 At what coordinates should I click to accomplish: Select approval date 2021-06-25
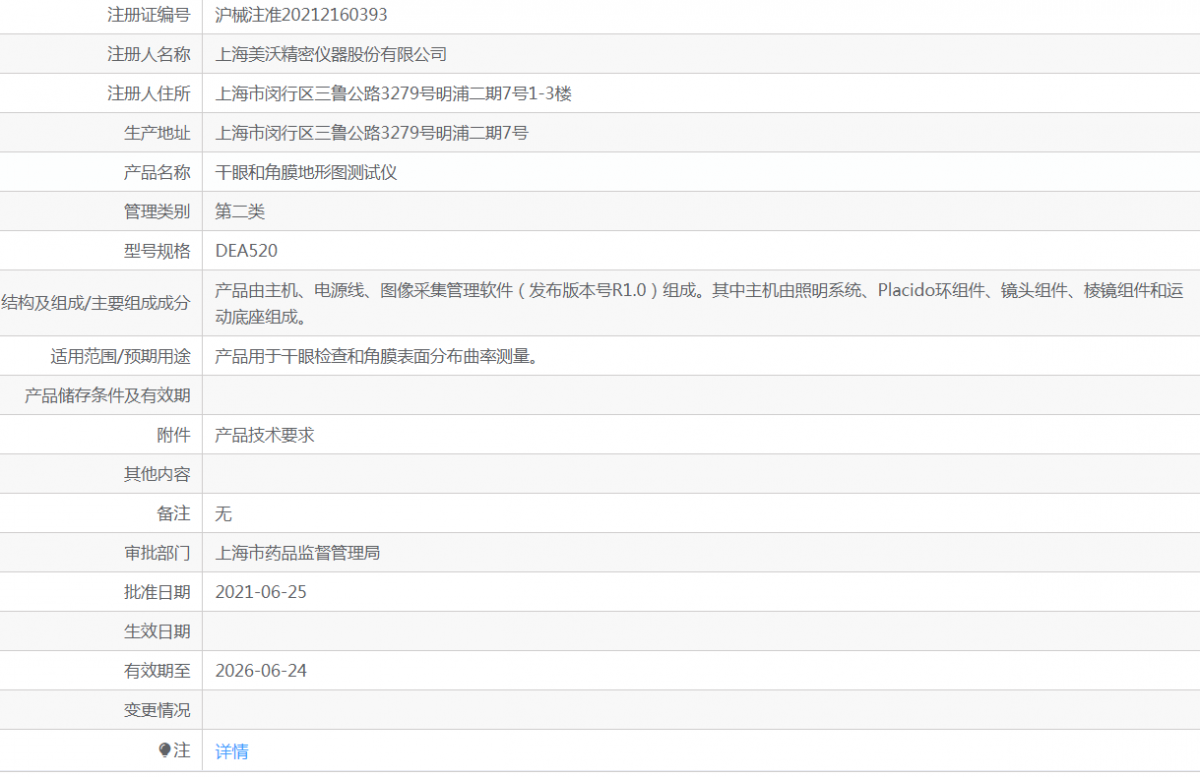click(261, 592)
